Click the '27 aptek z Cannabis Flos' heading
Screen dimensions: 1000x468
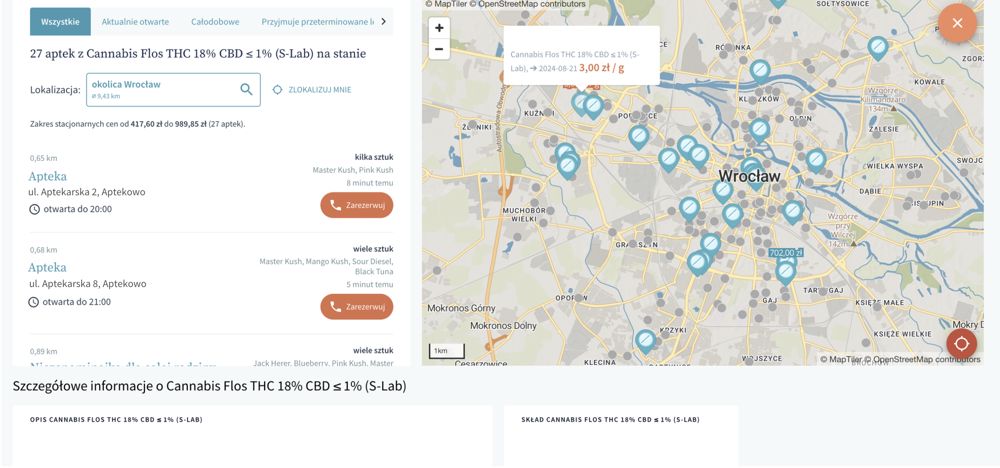198,54
